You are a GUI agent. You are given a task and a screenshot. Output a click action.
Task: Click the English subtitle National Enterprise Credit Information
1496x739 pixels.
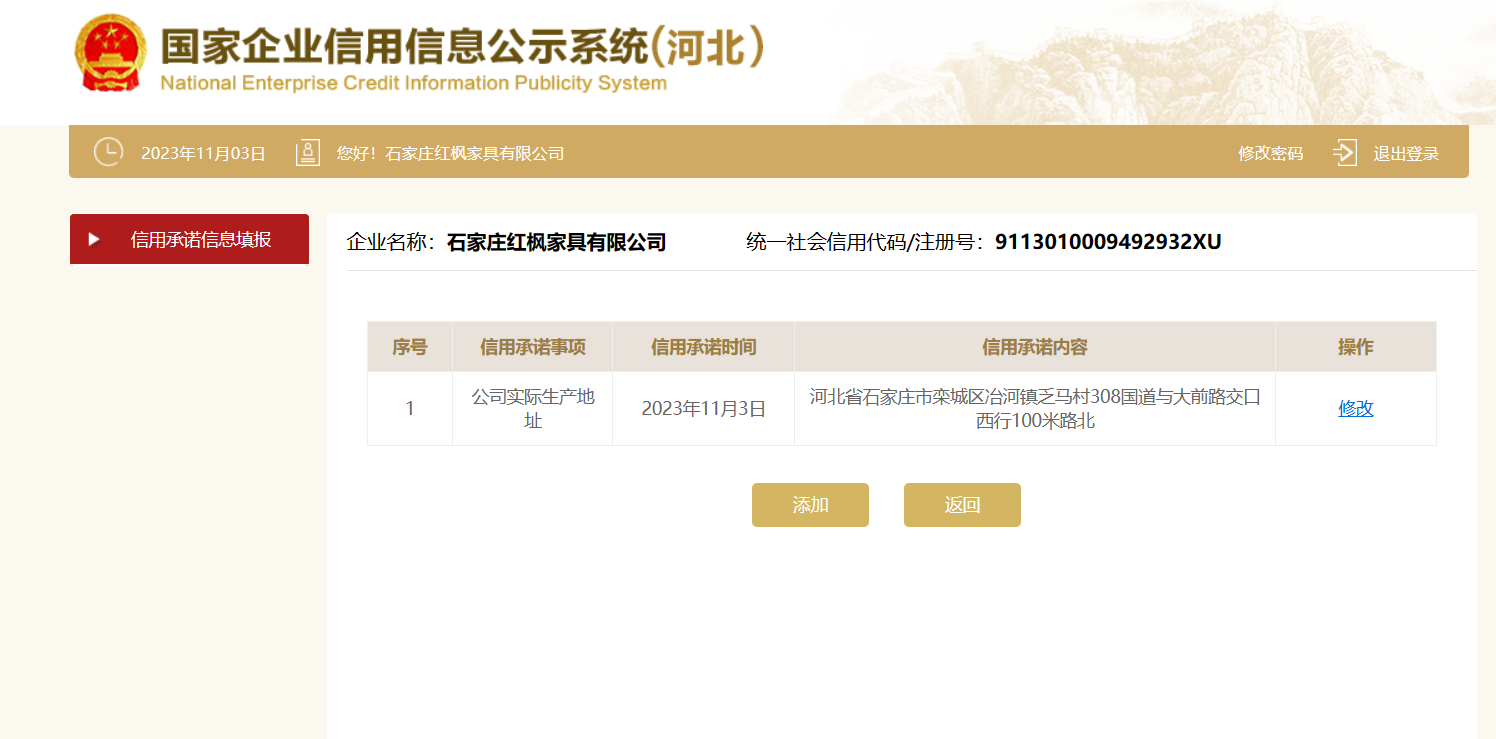[413, 83]
